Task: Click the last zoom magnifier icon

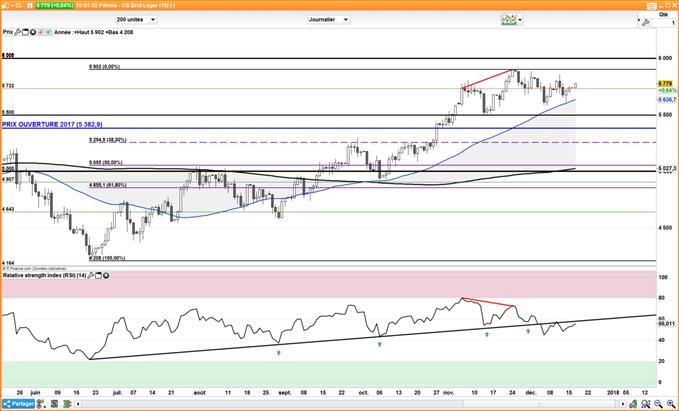Action: 671,404
